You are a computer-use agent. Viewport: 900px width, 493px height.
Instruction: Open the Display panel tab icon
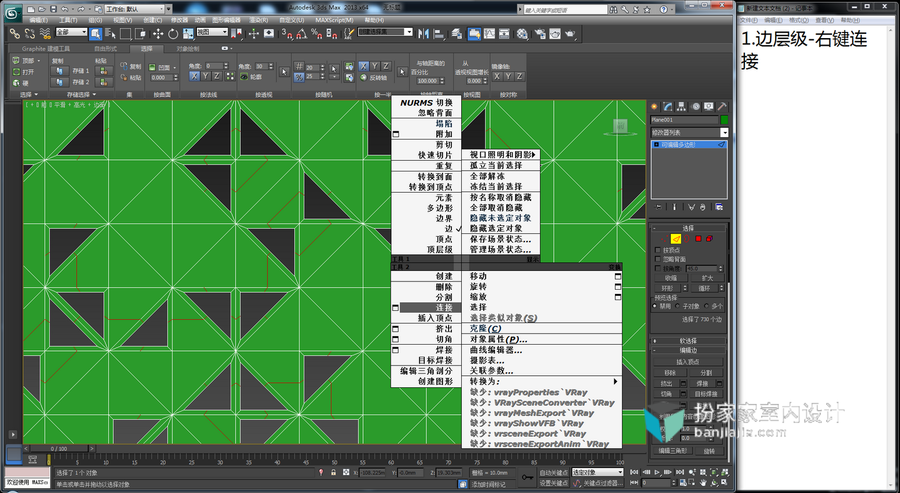(708, 107)
